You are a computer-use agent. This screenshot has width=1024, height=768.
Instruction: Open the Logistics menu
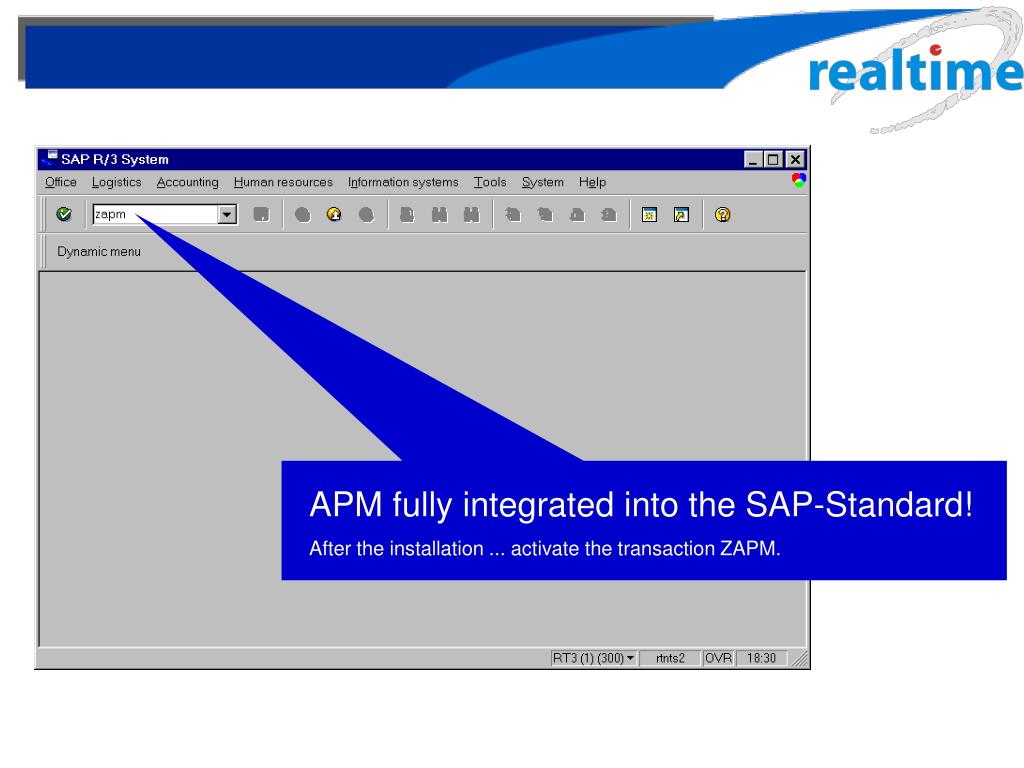click(116, 182)
